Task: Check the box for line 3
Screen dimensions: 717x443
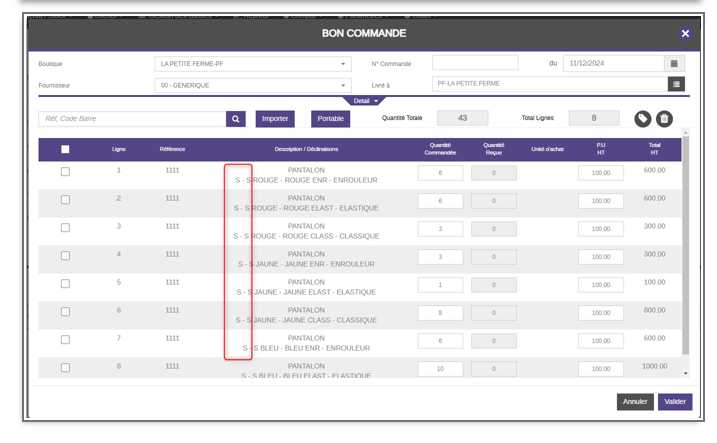Action: click(65, 228)
